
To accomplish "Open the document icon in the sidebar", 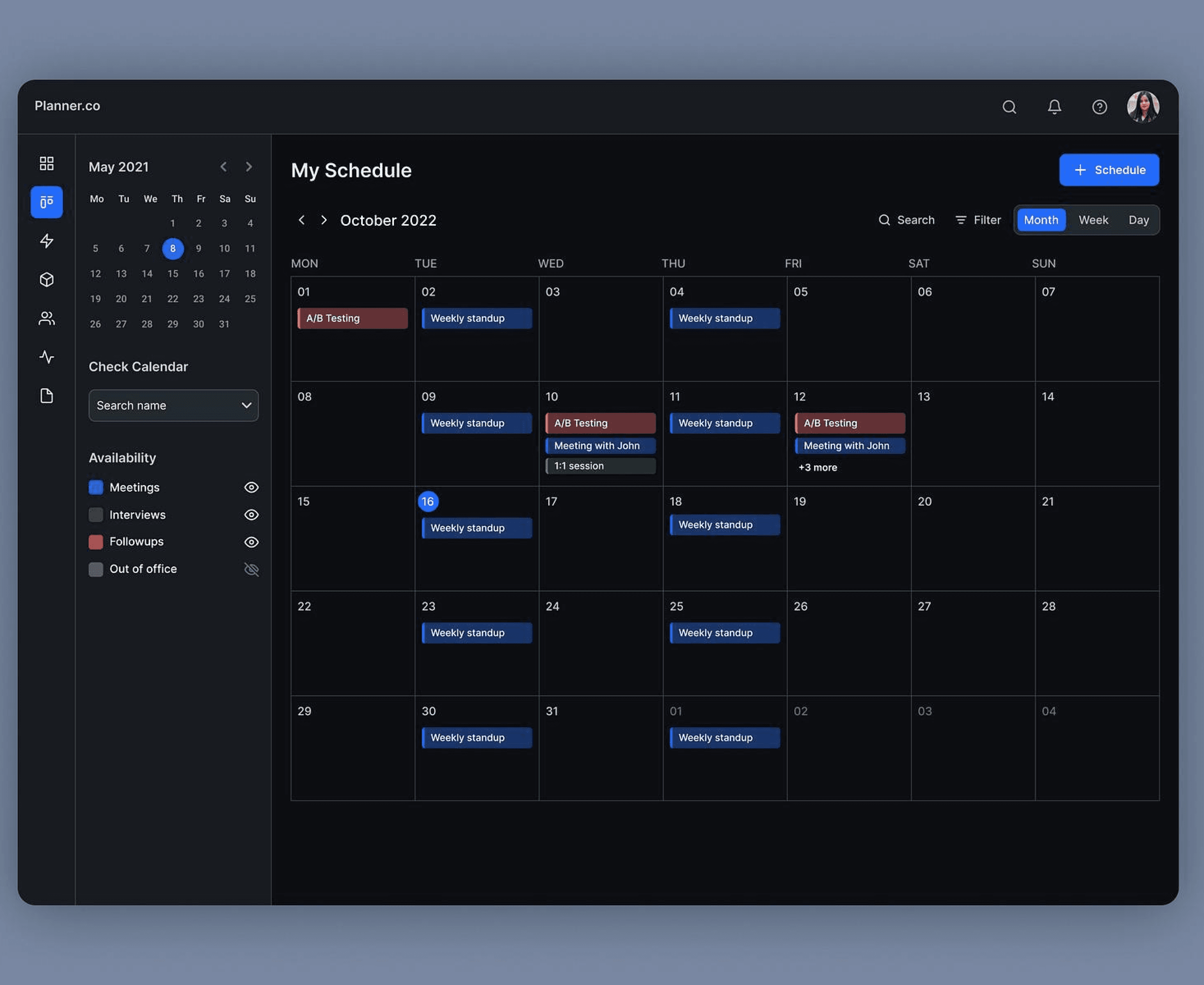I will pos(46,396).
